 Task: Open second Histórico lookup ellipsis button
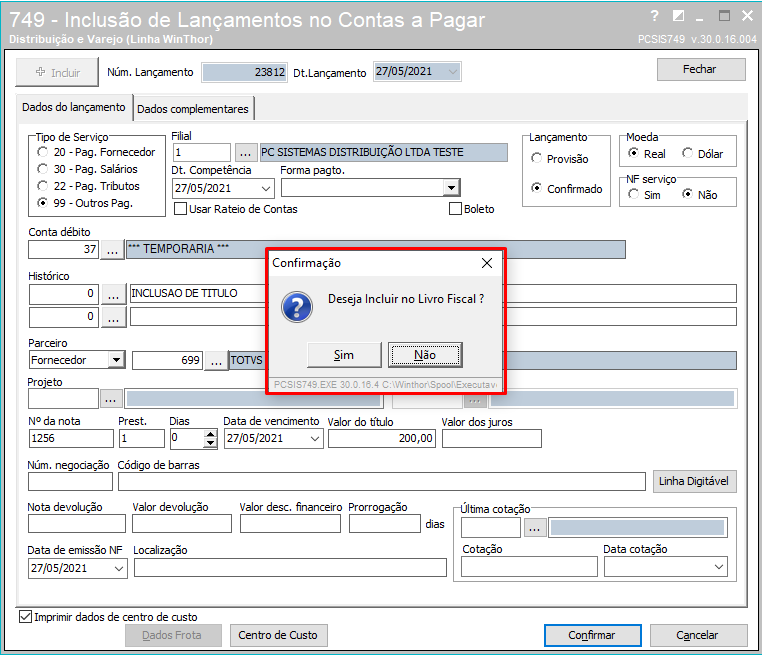(113, 317)
